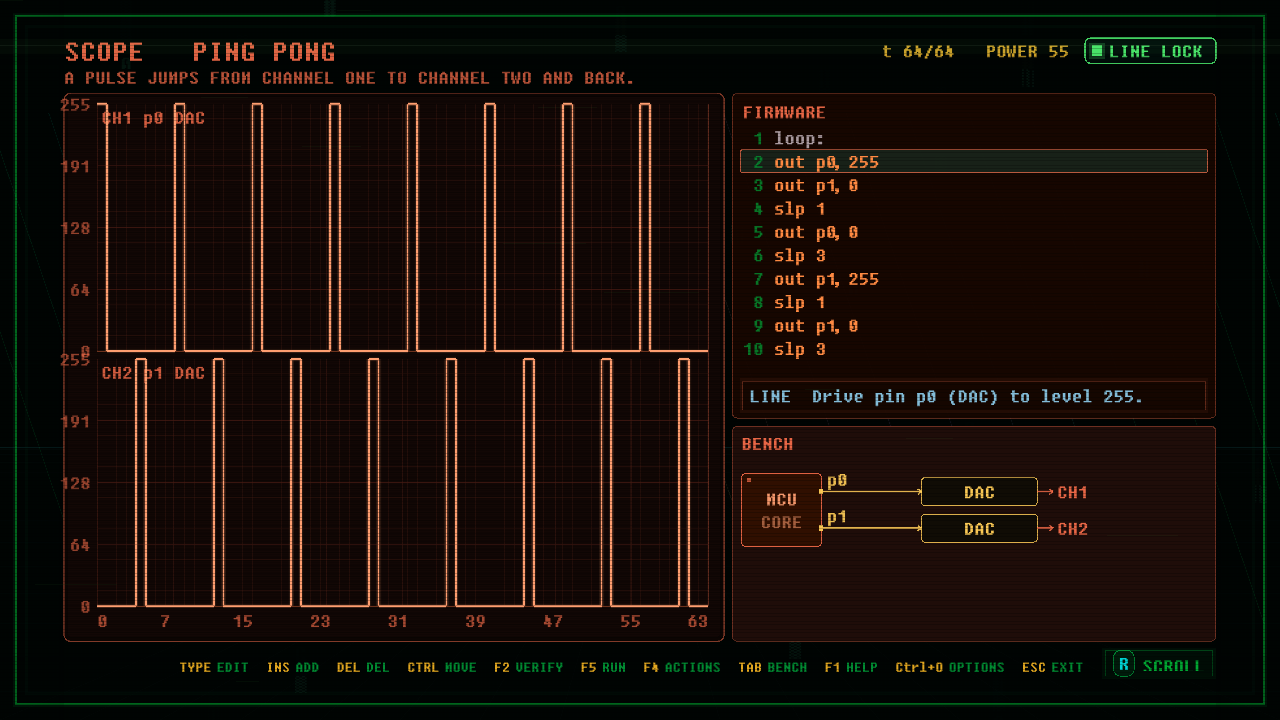The height and width of the screenshot is (720, 1280).
Task: Select firmware line 10 'slp 3'
Action: point(974,349)
